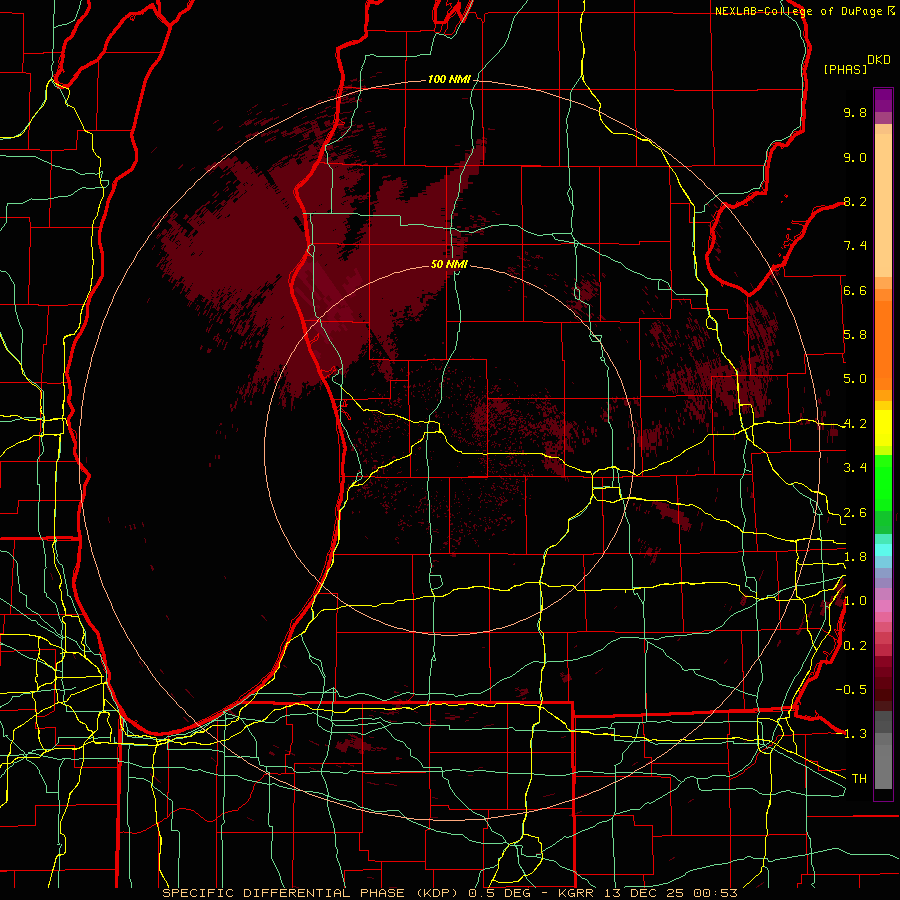The width and height of the screenshot is (900, 900).
Task: Click the KGRR radar site identifier
Action: 578,893
